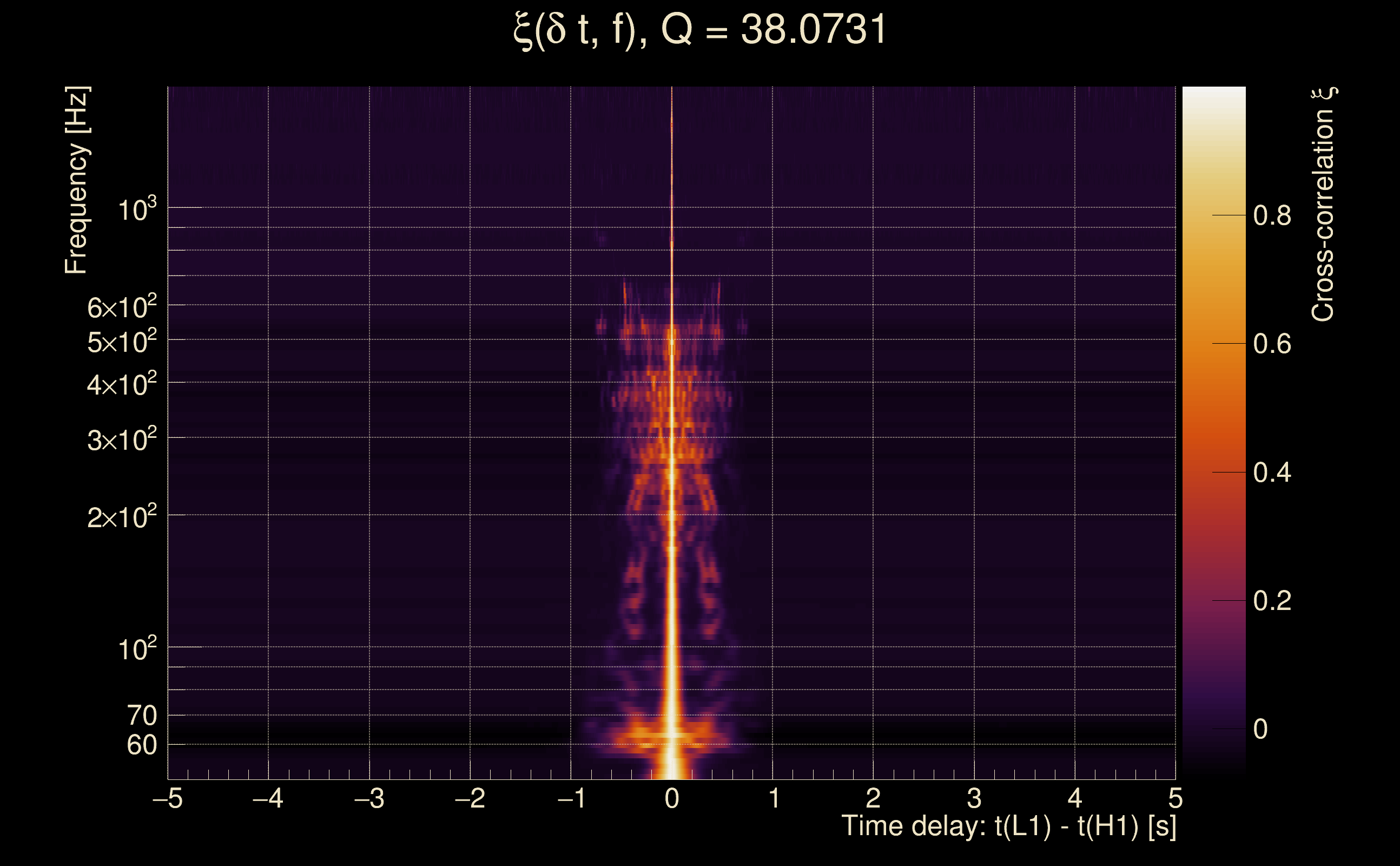Click the 0.2 tick on the colorbar
1400x866 pixels.
tap(1272, 601)
